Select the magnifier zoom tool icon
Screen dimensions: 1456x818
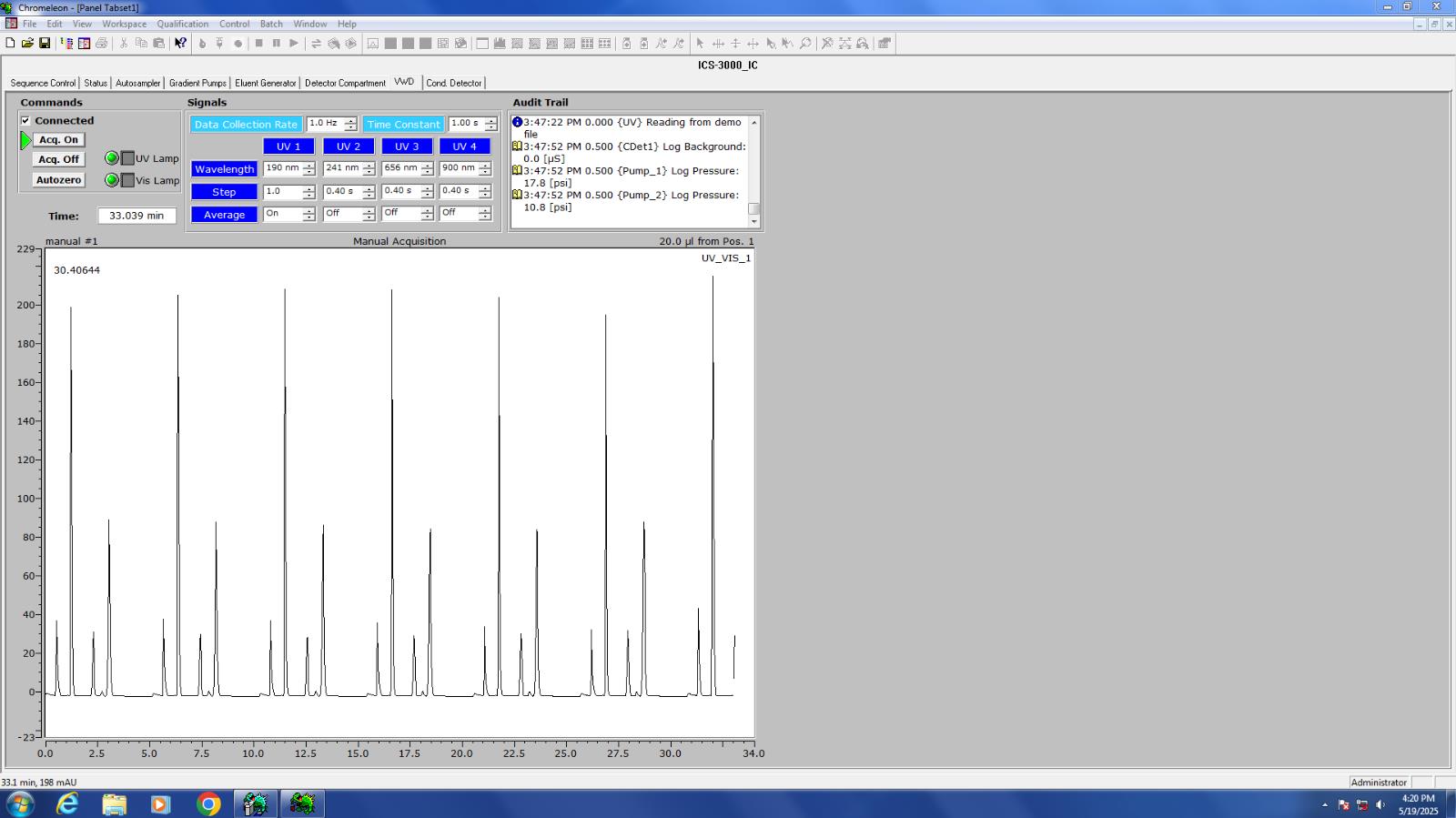805,43
